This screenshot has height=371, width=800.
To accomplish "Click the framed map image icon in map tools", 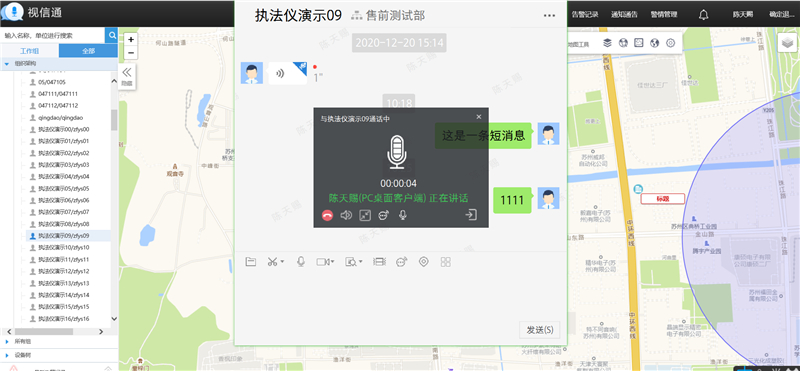I will coord(639,43).
